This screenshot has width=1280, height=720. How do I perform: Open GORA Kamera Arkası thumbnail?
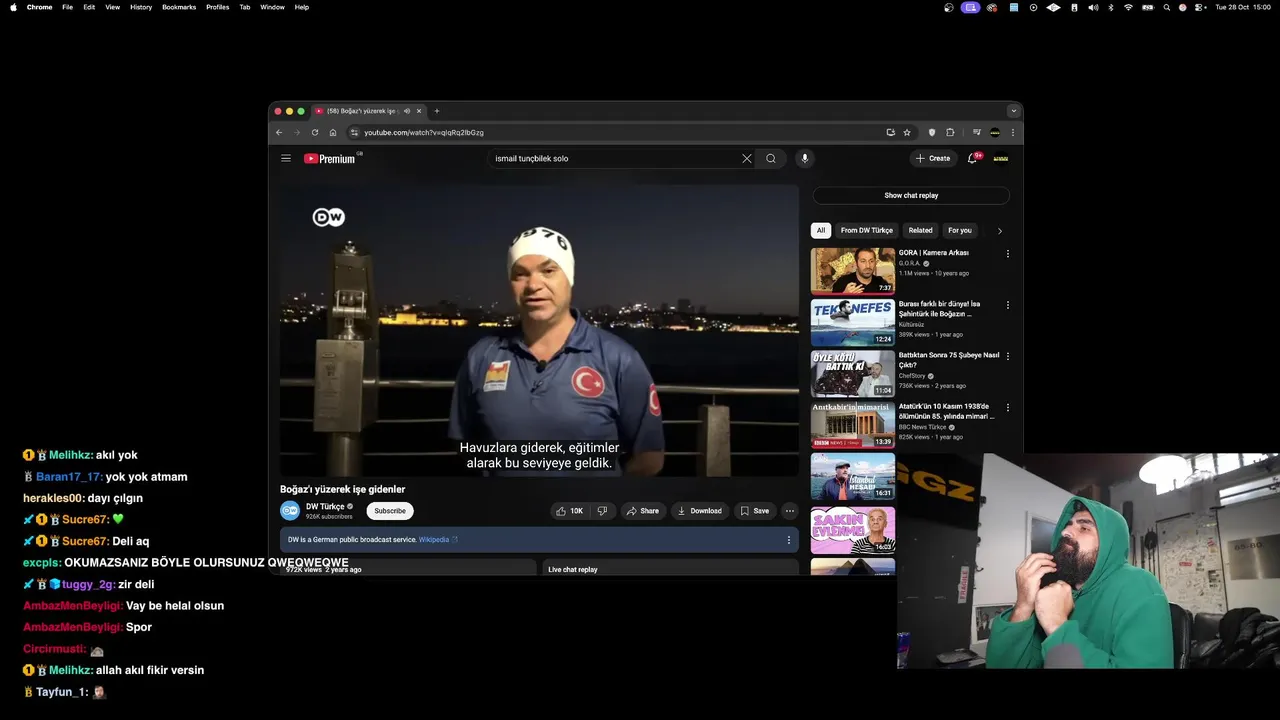pyautogui.click(x=853, y=270)
